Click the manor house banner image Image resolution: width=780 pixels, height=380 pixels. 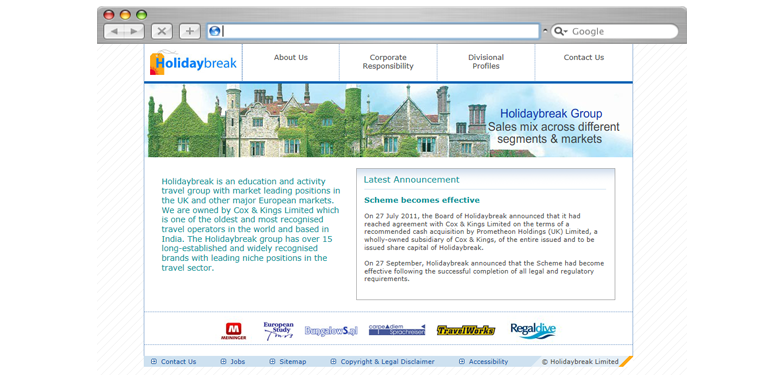(388, 120)
